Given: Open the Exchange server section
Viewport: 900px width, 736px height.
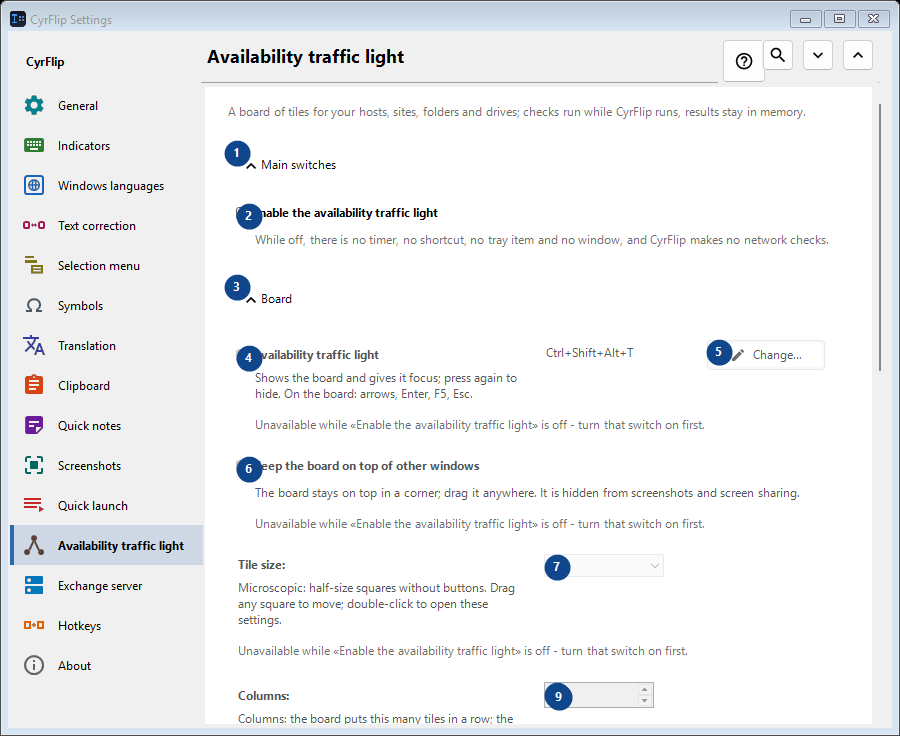Looking at the screenshot, I should click(x=107, y=586).
